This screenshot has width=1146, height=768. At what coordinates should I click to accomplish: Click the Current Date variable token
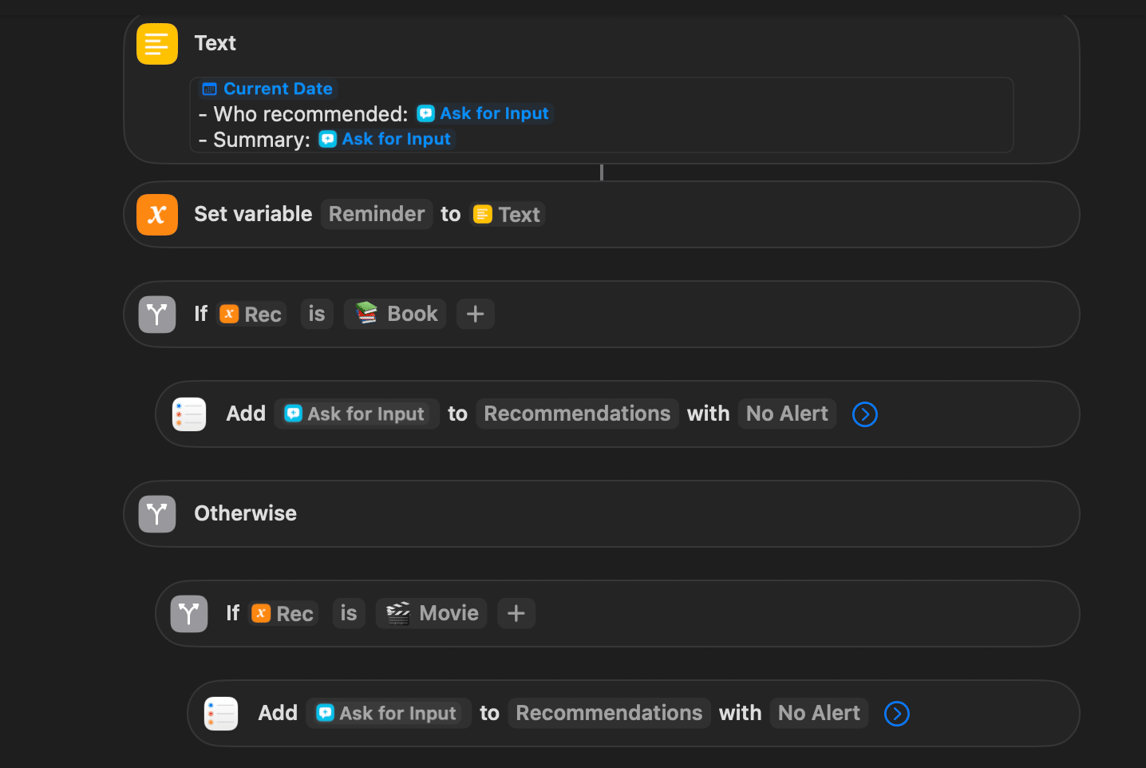click(x=267, y=88)
